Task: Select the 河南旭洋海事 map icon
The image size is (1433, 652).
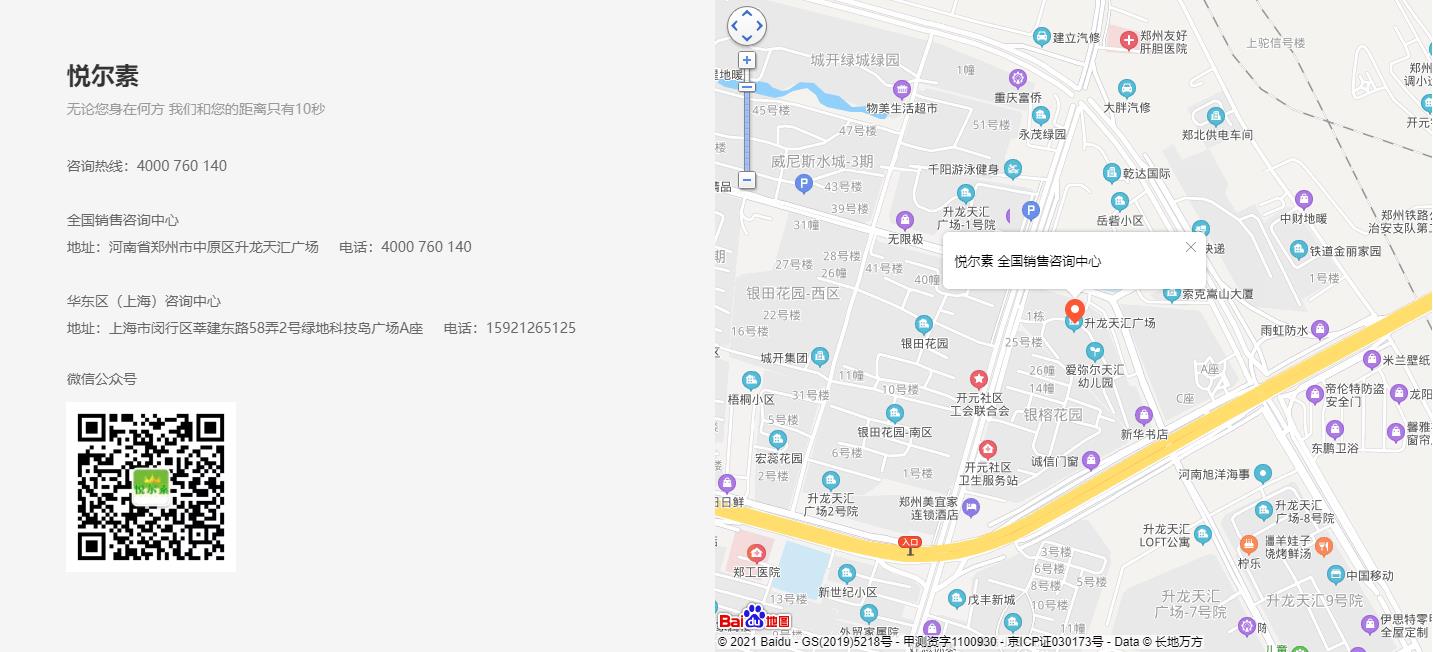Action: [x=1263, y=473]
